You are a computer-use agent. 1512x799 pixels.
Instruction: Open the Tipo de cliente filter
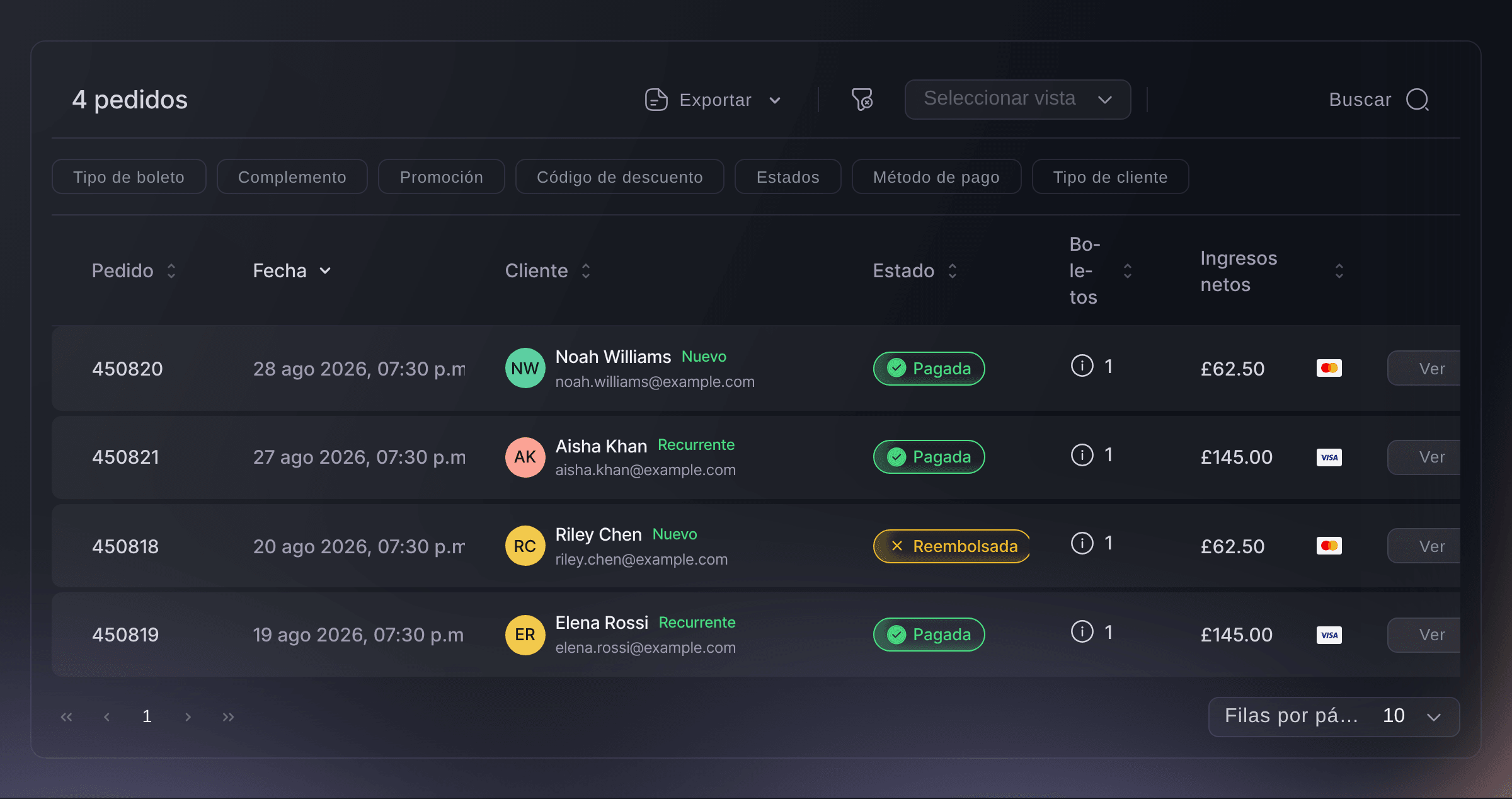pyautogui.click(x=1111, y=177)
